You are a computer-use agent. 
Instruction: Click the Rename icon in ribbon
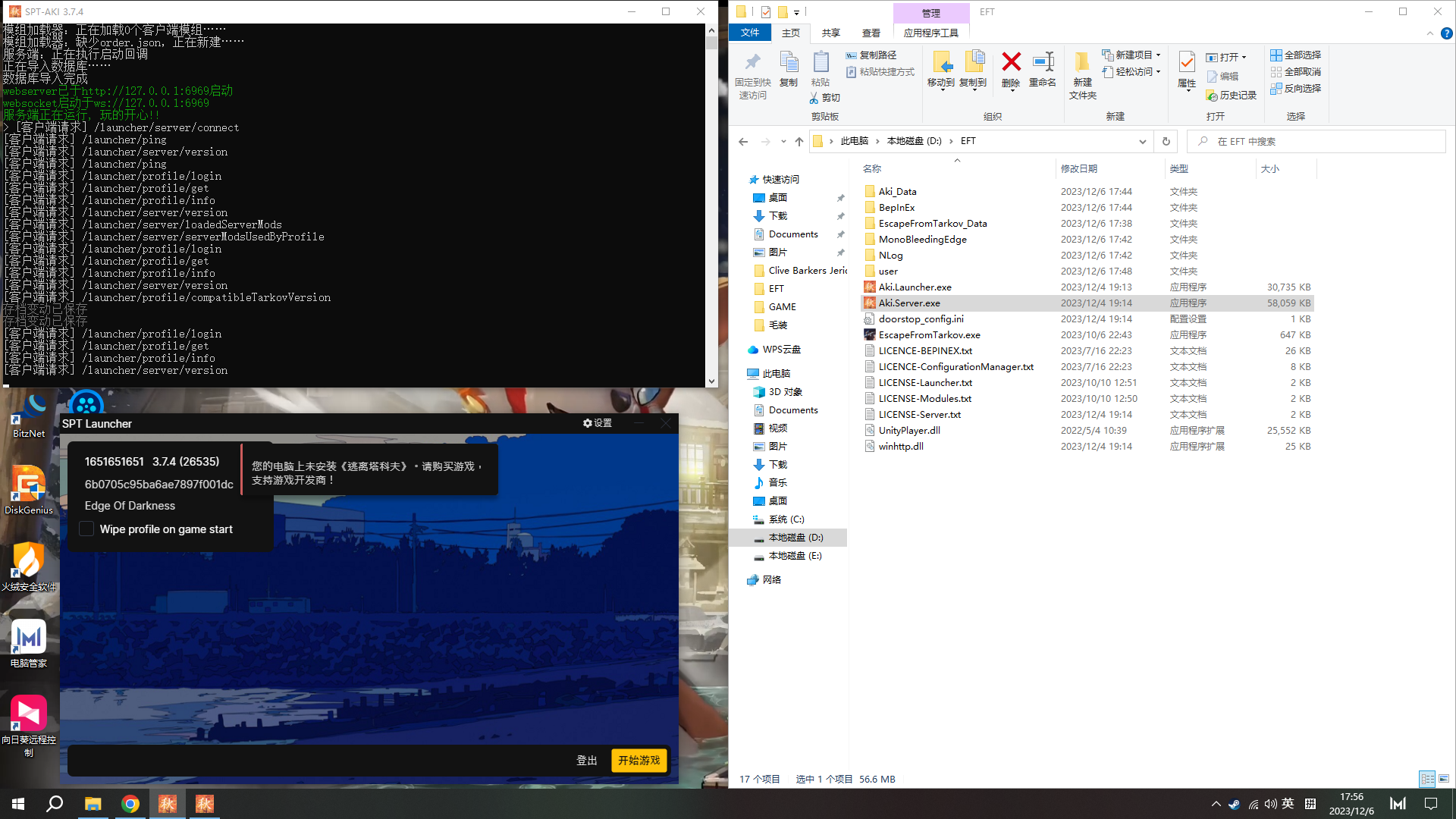1043,61
